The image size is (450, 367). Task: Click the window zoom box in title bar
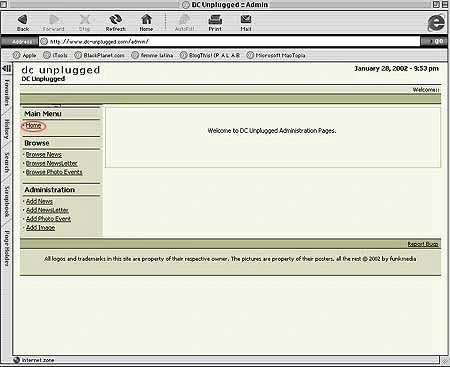[436, 4]
